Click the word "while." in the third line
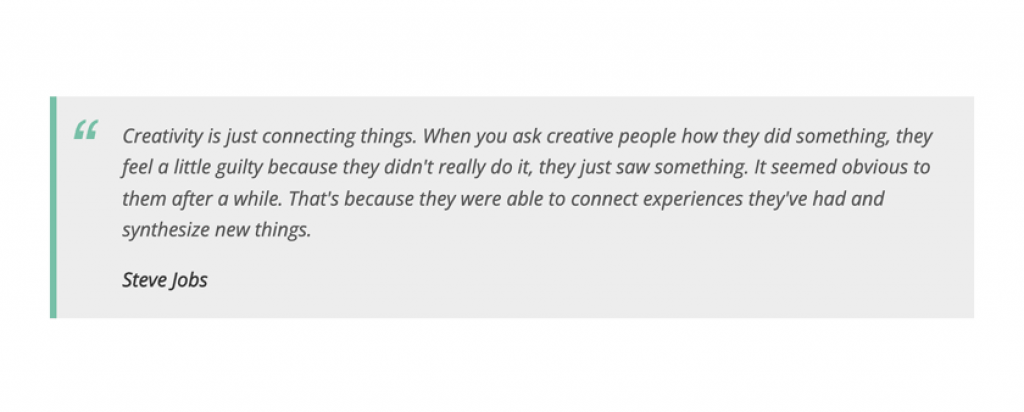Image resolution: width=1024 pixels, height=412 pixels. tap(259, 198)
